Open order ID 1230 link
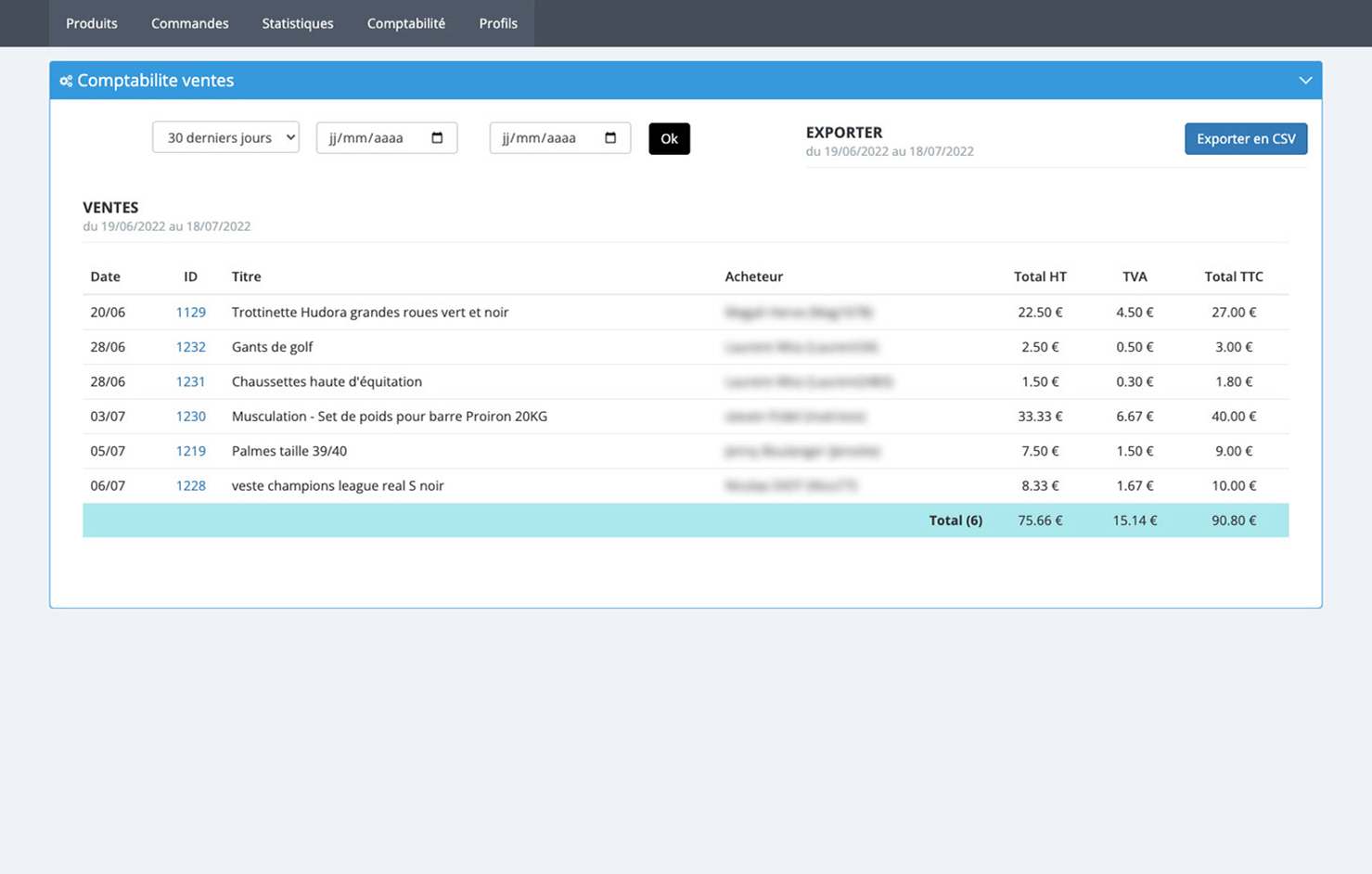This screenshot has width=1372, height=874. tap(190, 417)
